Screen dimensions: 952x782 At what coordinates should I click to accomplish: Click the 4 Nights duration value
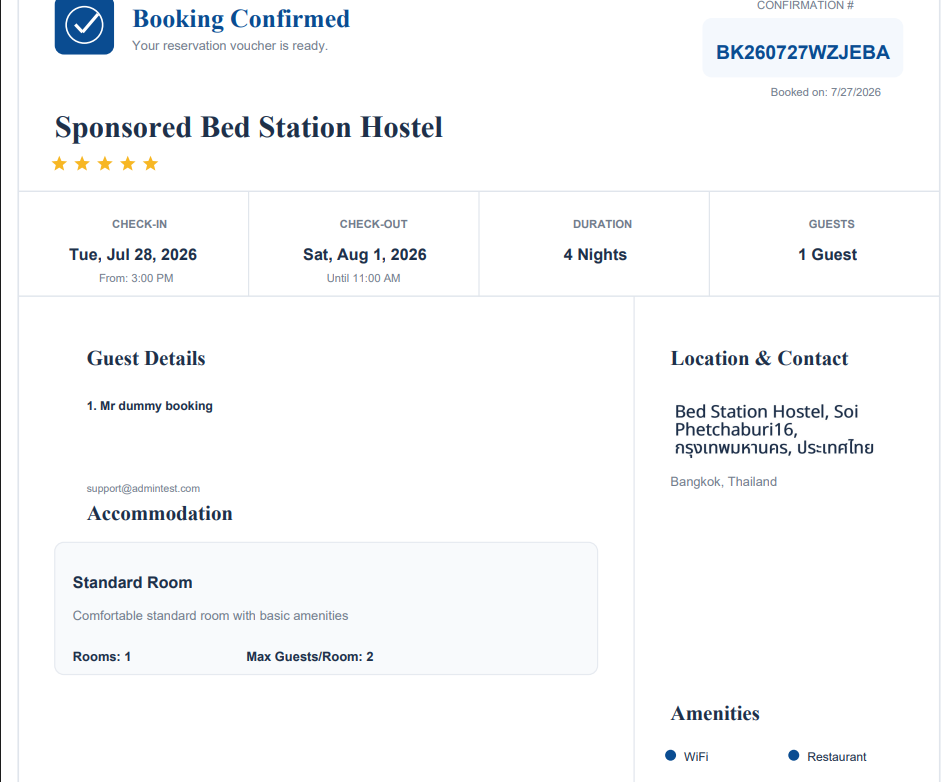[595, 254]
